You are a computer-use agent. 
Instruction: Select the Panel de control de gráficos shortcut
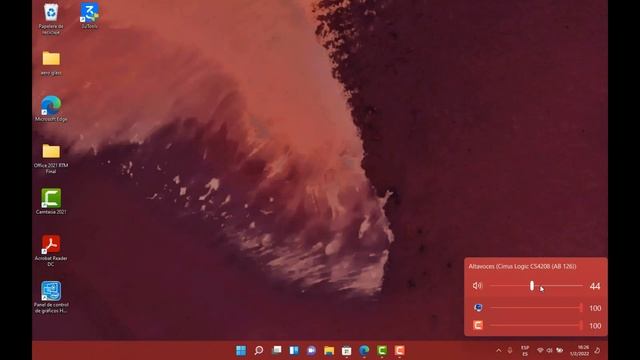pos(51,297)
